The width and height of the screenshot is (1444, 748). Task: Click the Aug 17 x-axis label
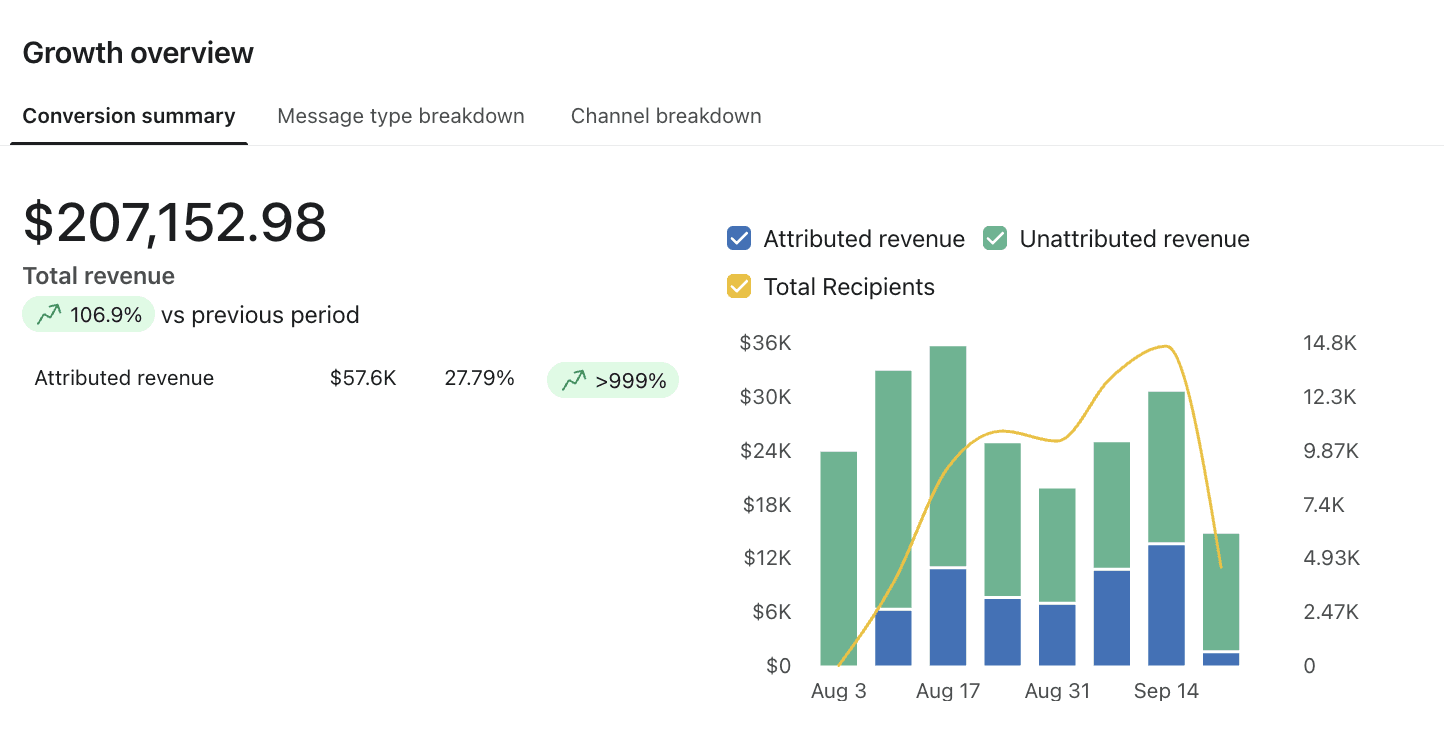pyautogui.click(x=948, y=691)
